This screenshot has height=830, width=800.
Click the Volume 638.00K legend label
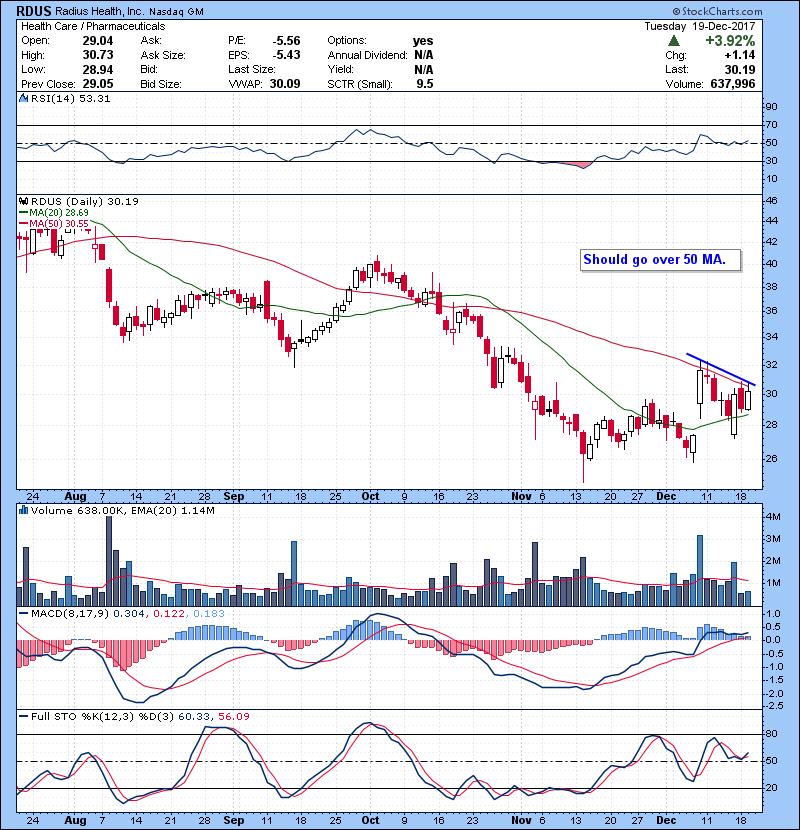pyautogui.click(x=78, y=511)
